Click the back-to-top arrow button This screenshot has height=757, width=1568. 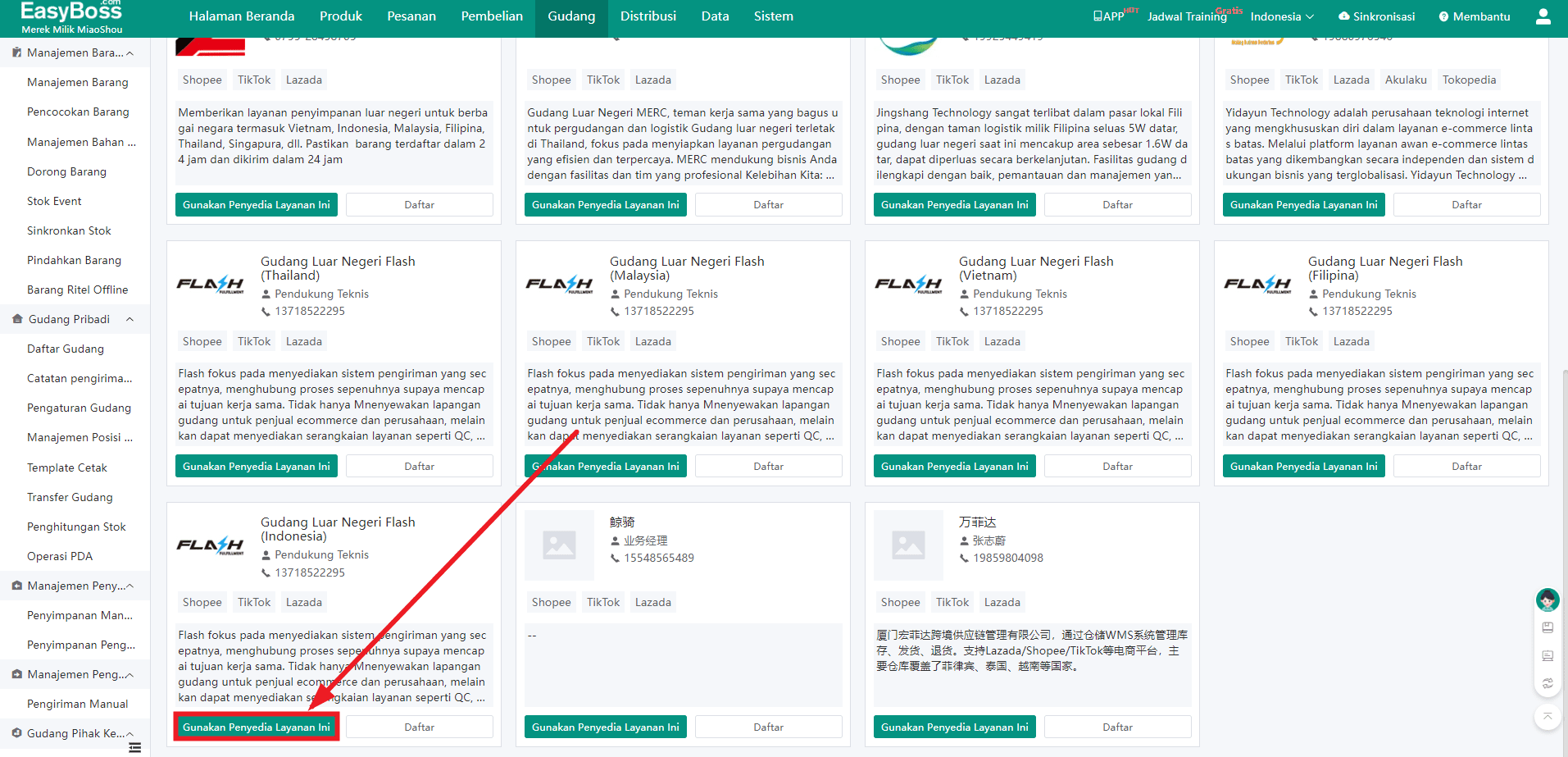coord(1548,717)
